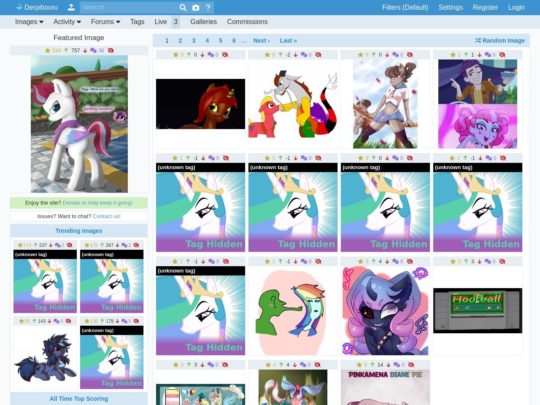Favorite the red-maned pony on black image

(175, 55)
